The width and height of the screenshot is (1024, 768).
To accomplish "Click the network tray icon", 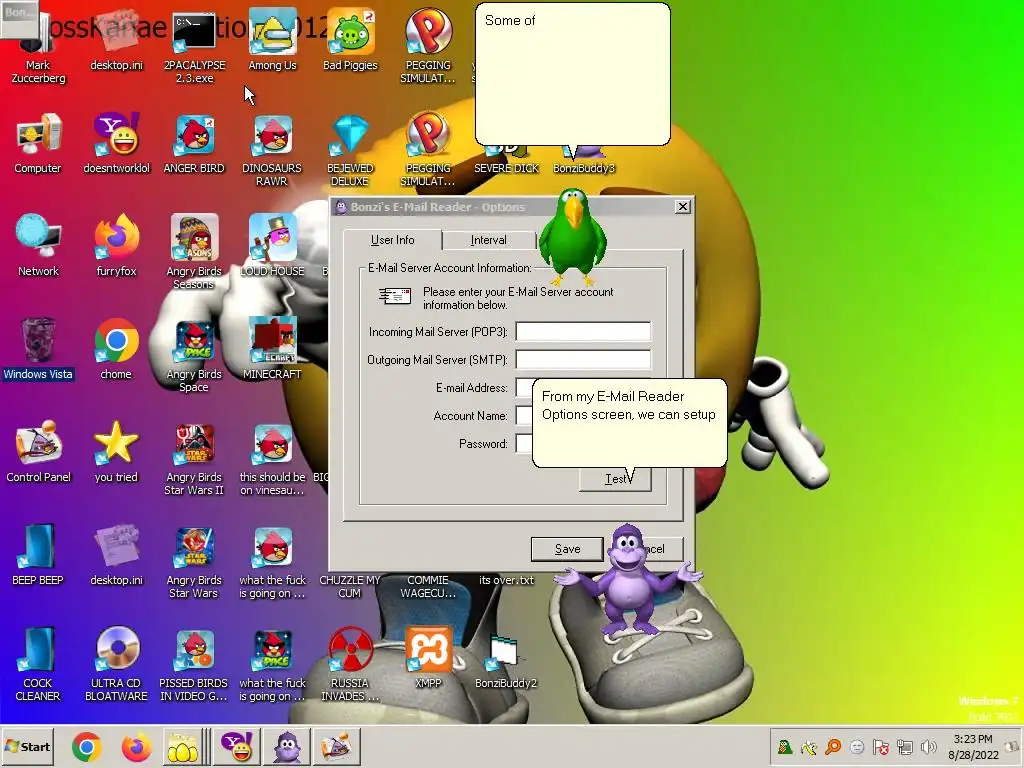I will 904,746.
